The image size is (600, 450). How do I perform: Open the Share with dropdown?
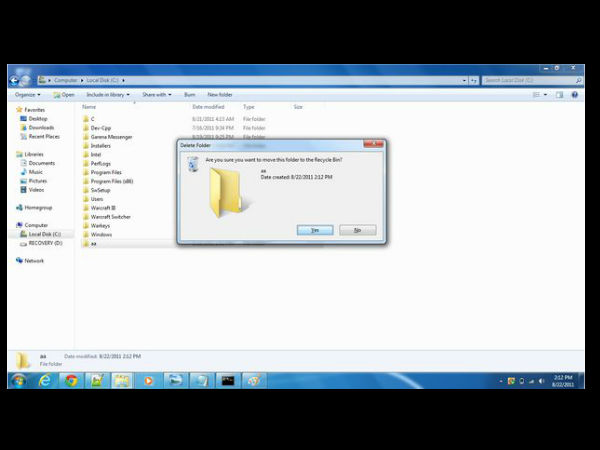(156, 95)
